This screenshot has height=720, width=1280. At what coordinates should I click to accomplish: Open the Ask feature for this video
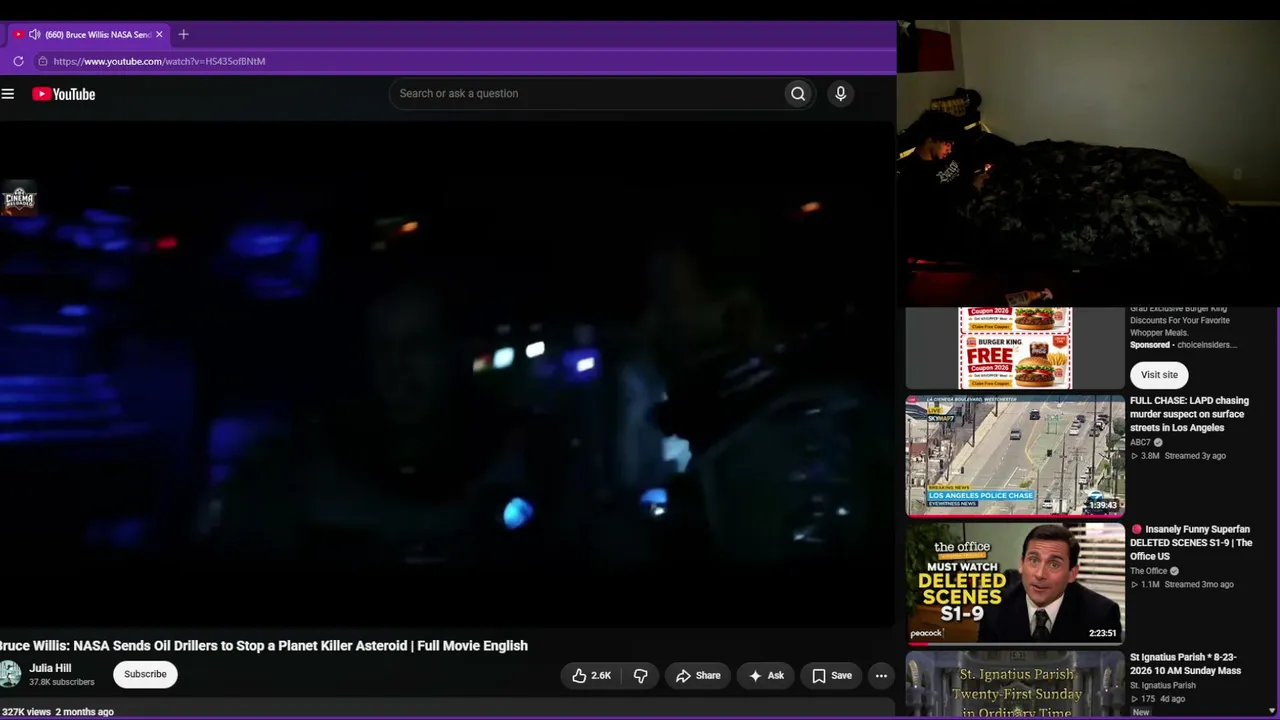point(766,676)
